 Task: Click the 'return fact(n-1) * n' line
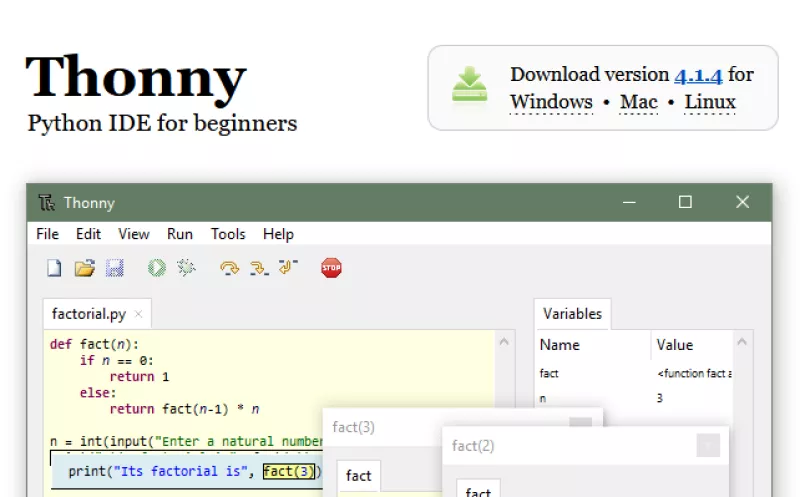(x=184, y=409)
